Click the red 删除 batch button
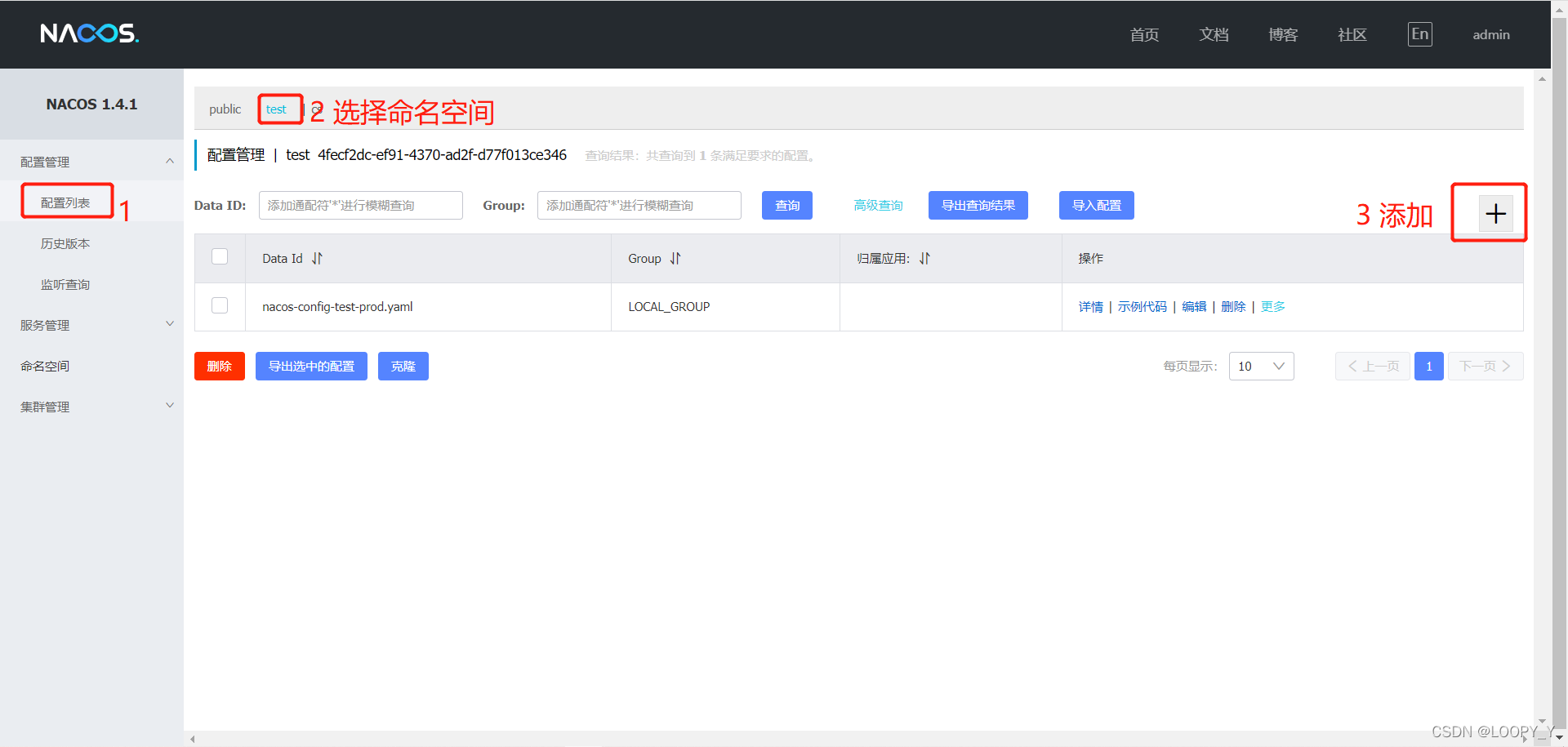 tap(220, 367)
